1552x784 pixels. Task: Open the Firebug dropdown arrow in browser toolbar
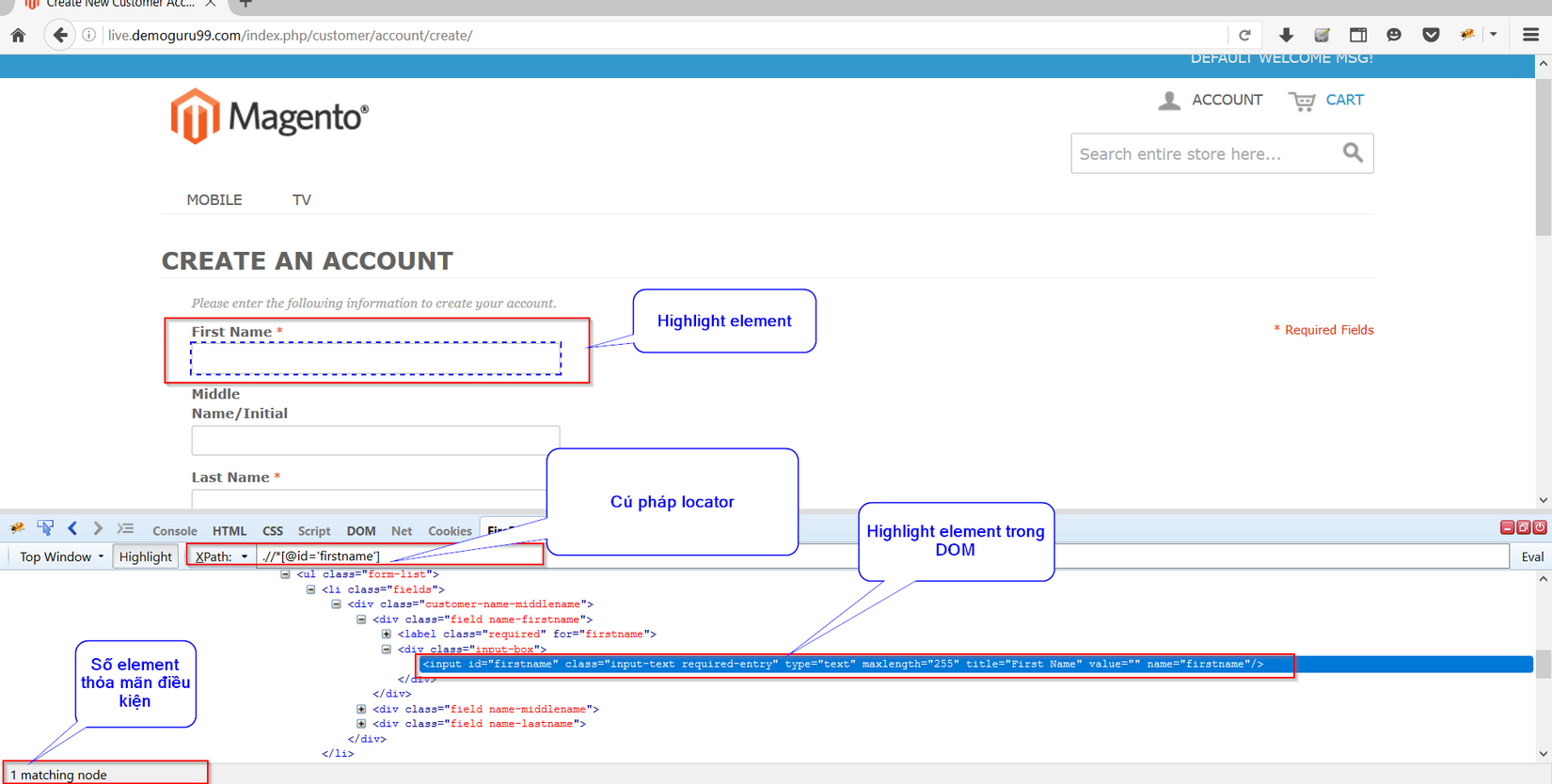pyautogui.click(x=1493, y=36)
